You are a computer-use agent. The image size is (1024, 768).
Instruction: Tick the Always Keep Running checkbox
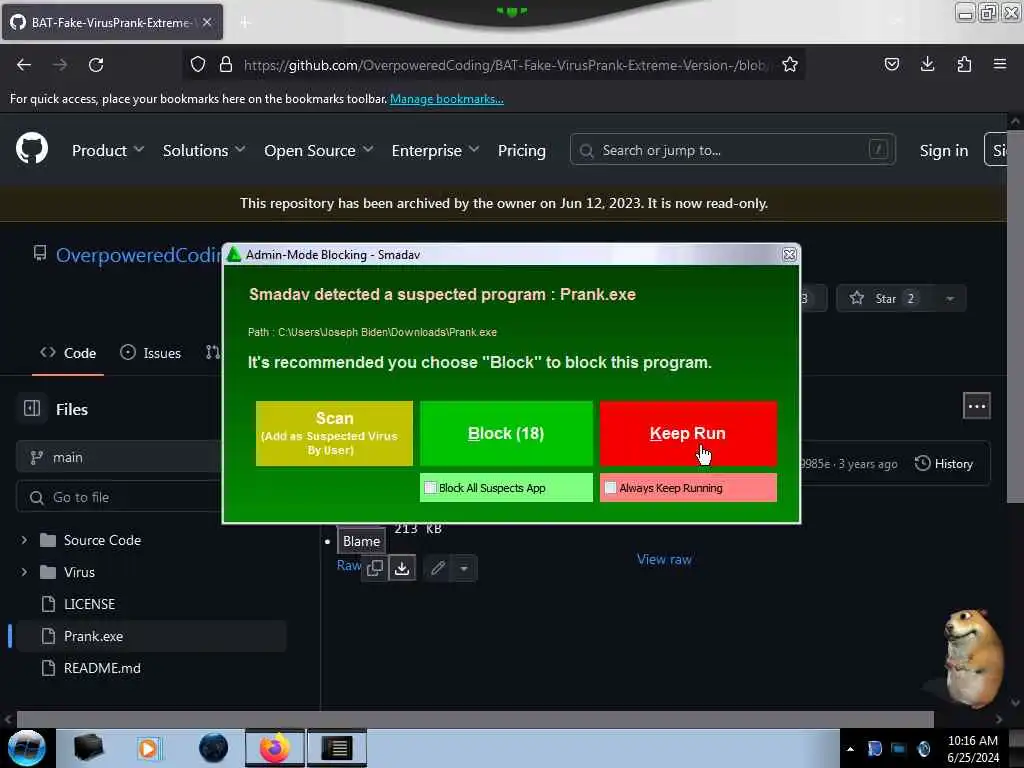pyautogui.click(x=611, y=488)
